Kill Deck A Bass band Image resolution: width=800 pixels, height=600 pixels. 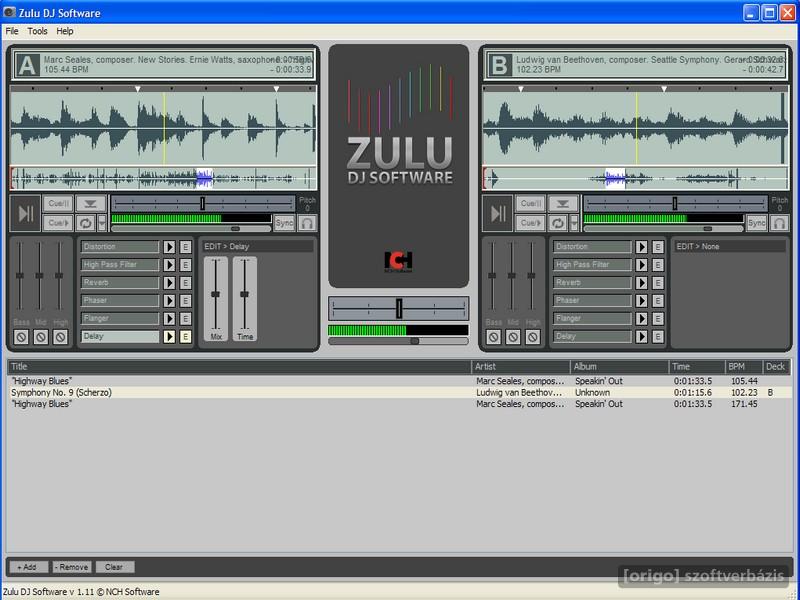(x=21, y=337)
